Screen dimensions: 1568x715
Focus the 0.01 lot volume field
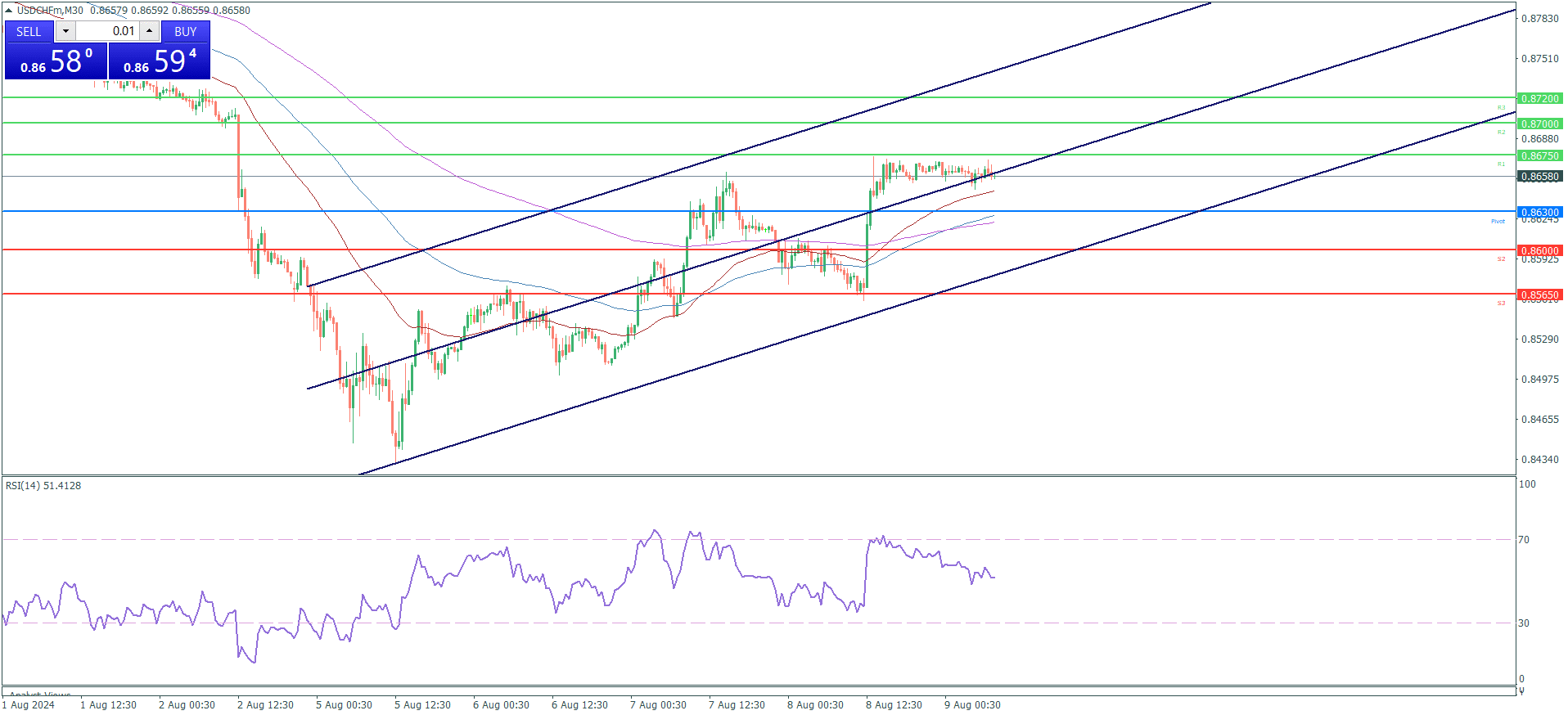pos(107,31)
